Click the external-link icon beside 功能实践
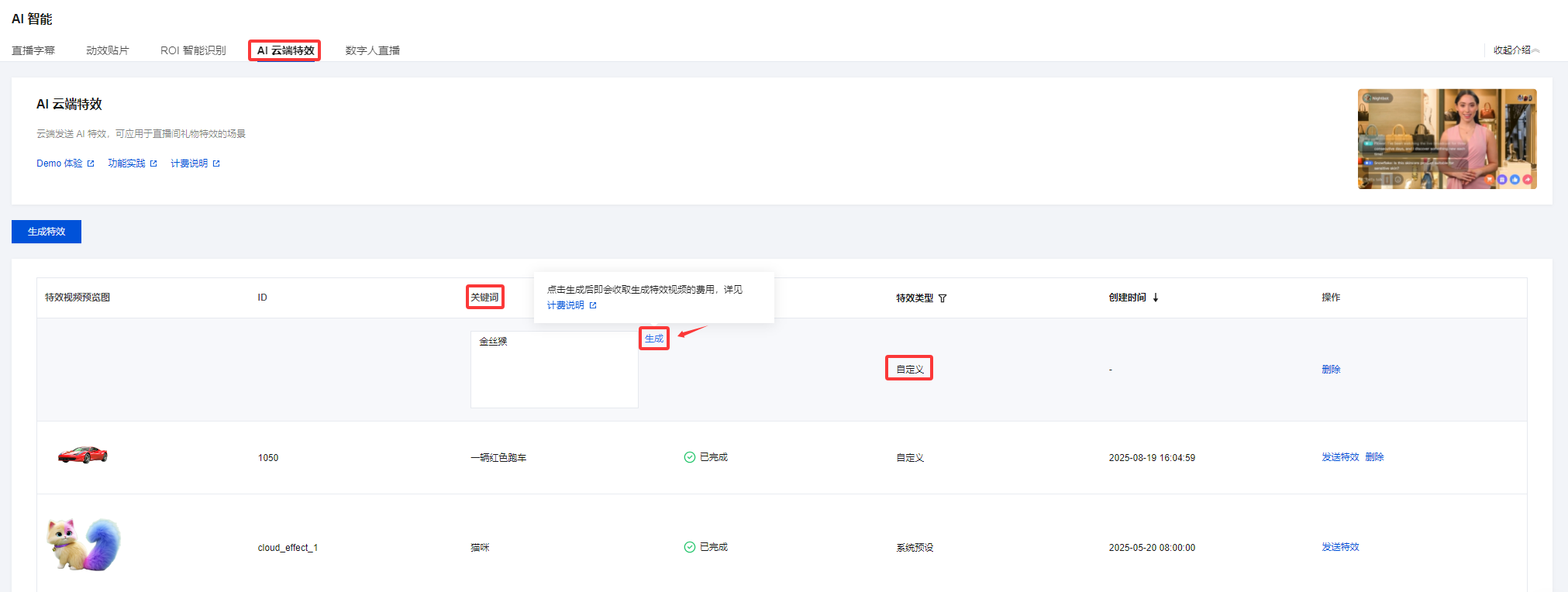Screen dimensions: 1568x592 click(x=153, y=163)
